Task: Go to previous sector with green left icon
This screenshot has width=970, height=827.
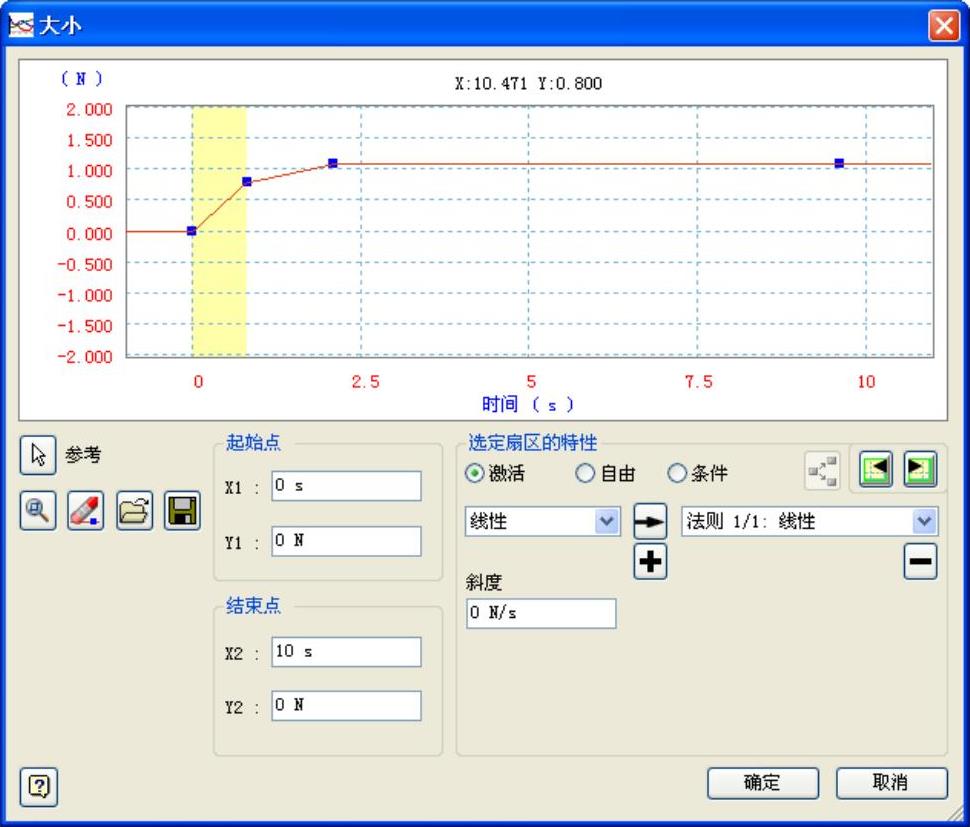Action: [x=876, y=470]
